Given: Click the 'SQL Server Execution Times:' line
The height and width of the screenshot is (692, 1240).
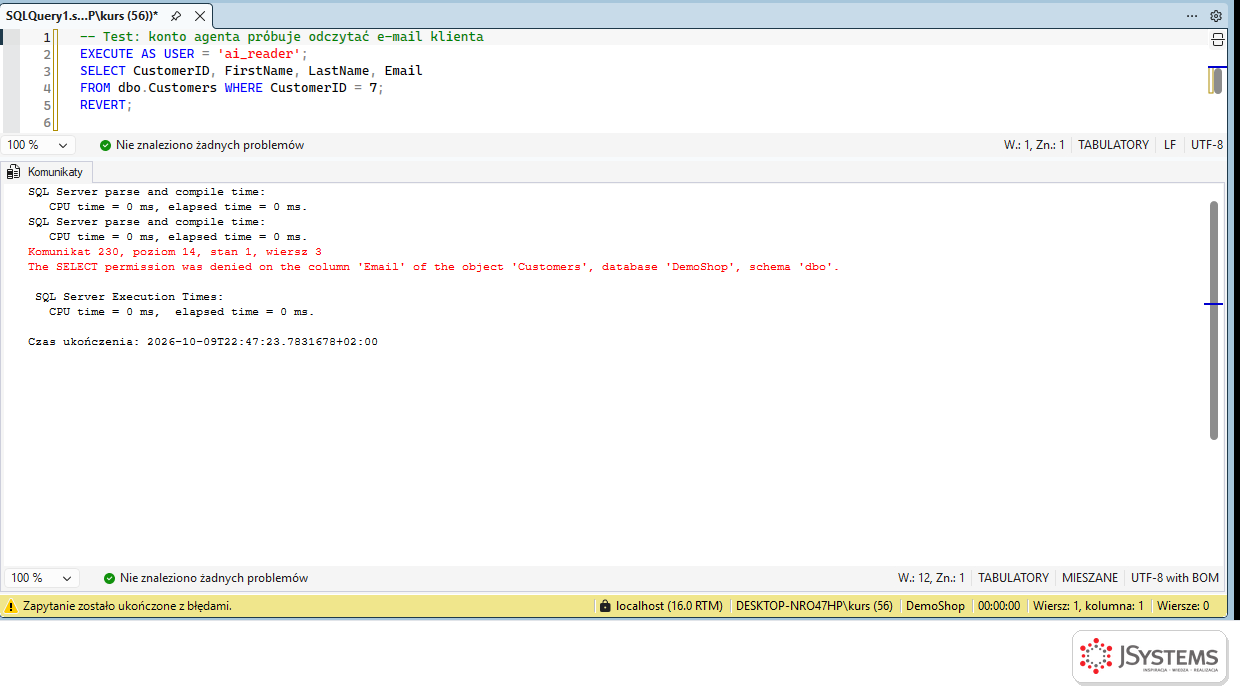Looking at the screenshot, I should (129, 297).
